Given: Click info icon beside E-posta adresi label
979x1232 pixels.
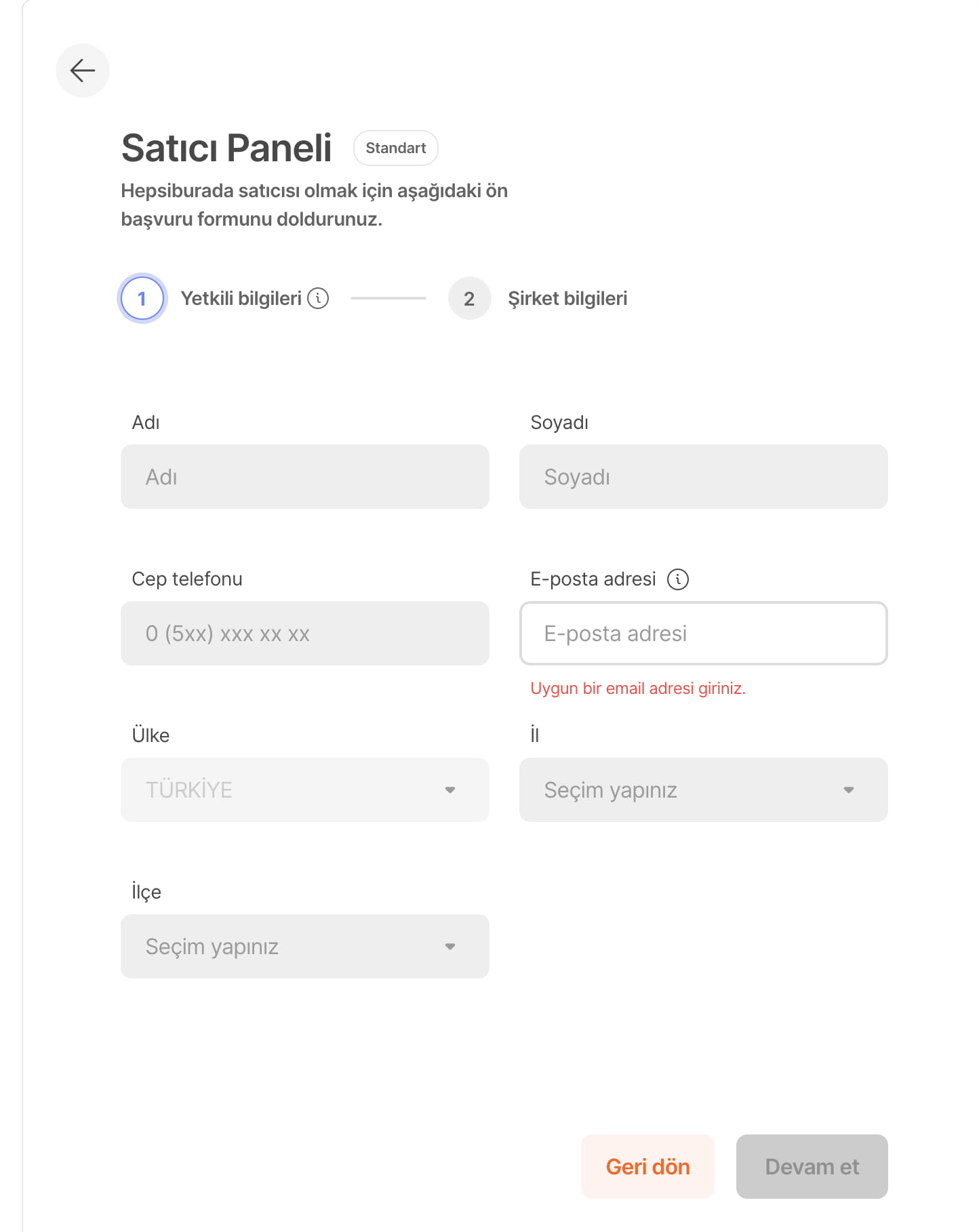Looking at the screenshot, I should (x=678, y=579).
